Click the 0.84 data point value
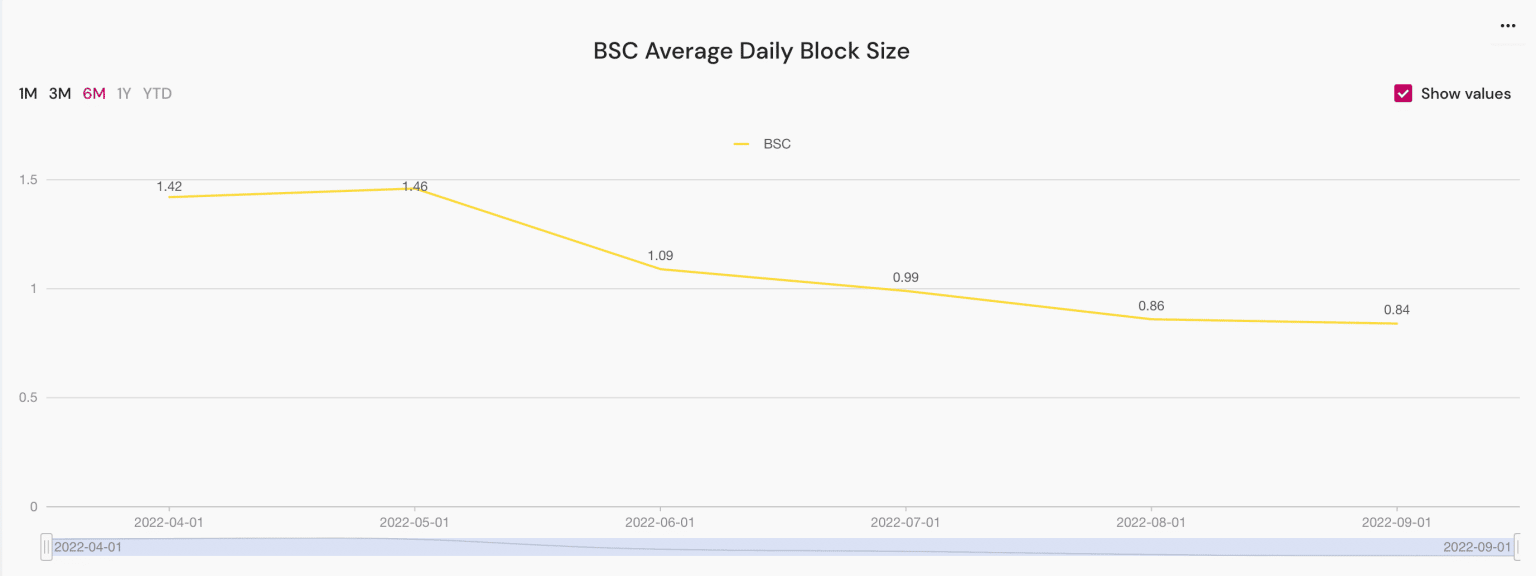This screenshot has width=1536, height=576. pos(1397,310)
